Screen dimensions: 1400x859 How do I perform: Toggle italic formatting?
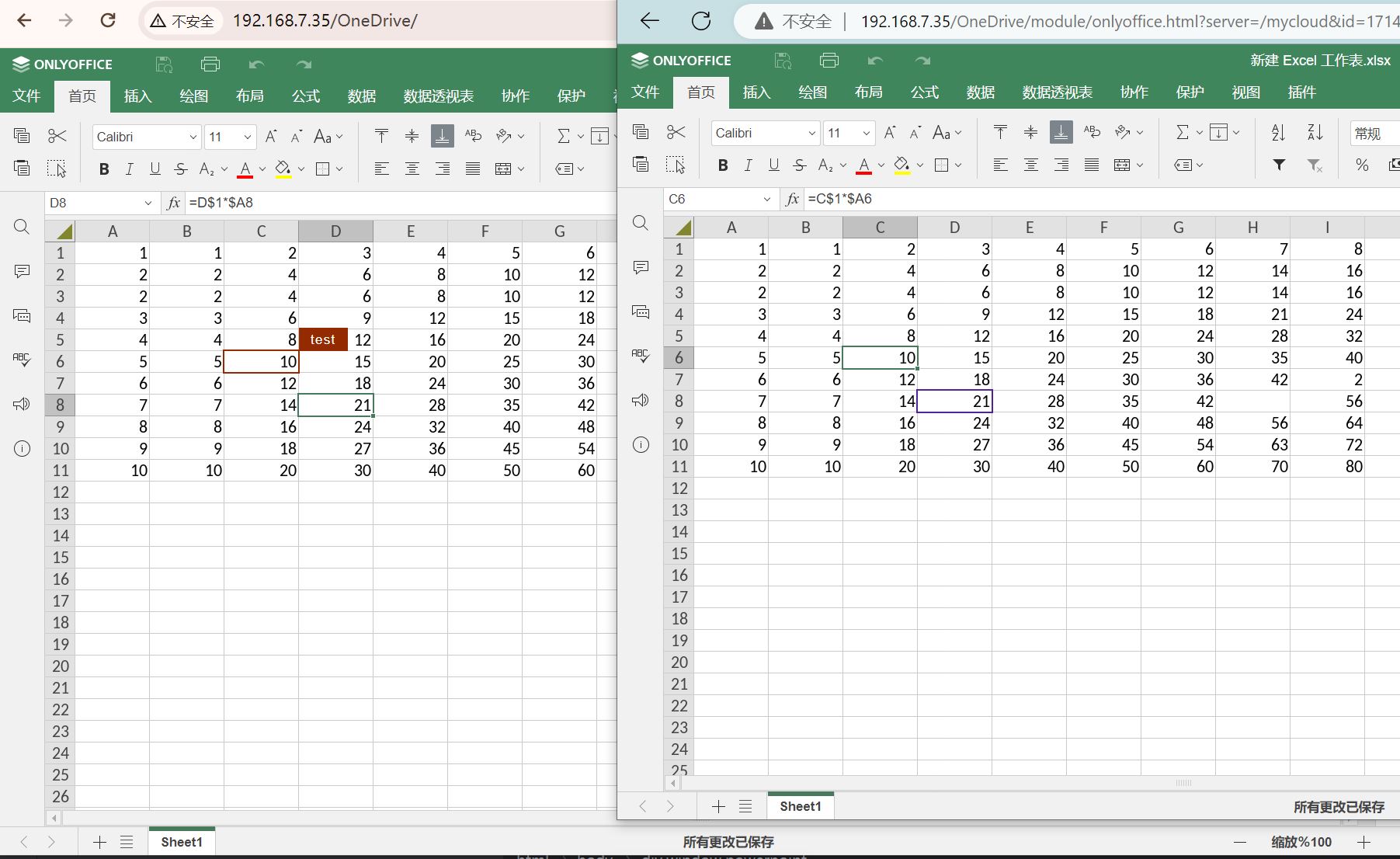(x=748, y=165)
